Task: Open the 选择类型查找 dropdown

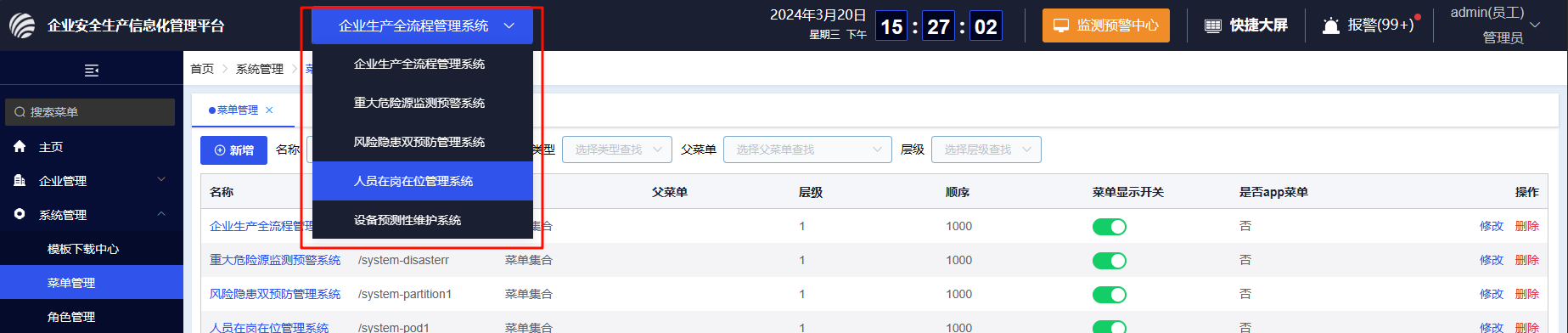Action: 617,150
